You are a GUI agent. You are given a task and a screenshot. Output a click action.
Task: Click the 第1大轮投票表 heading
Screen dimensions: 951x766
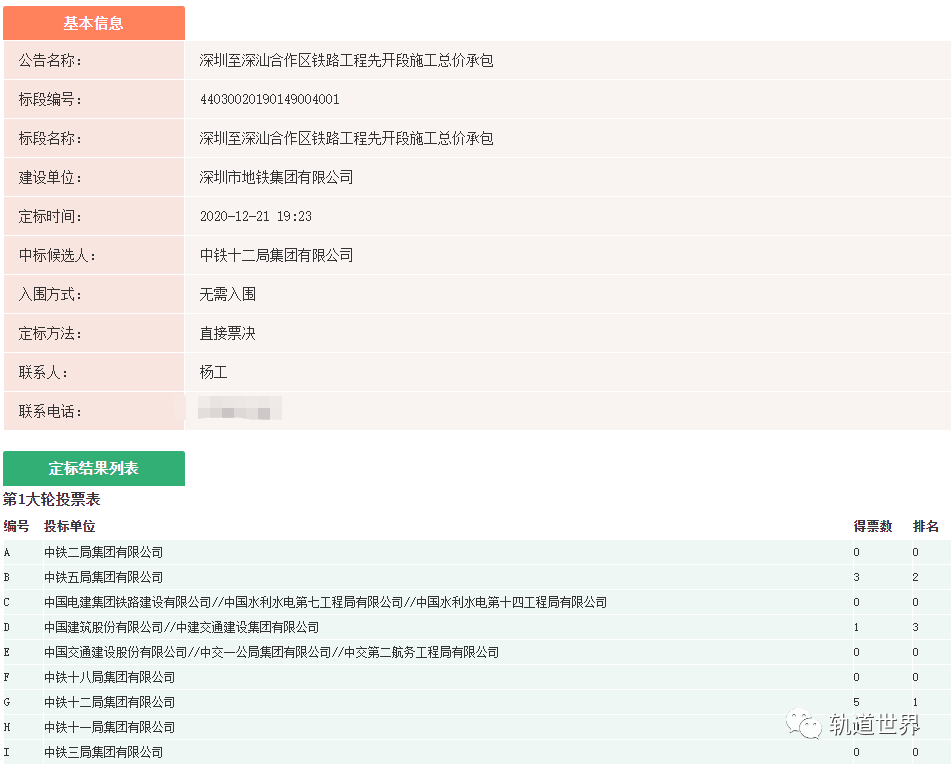point(52,500)
